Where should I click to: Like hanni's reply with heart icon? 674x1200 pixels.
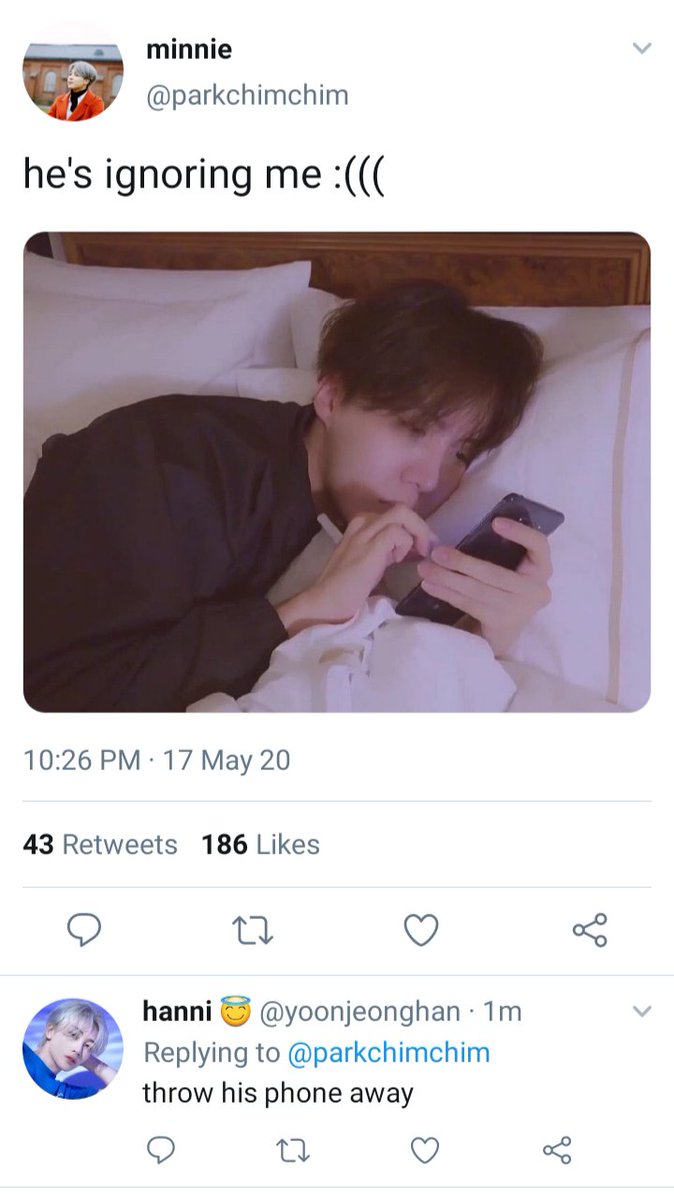tap(425, 1151)
